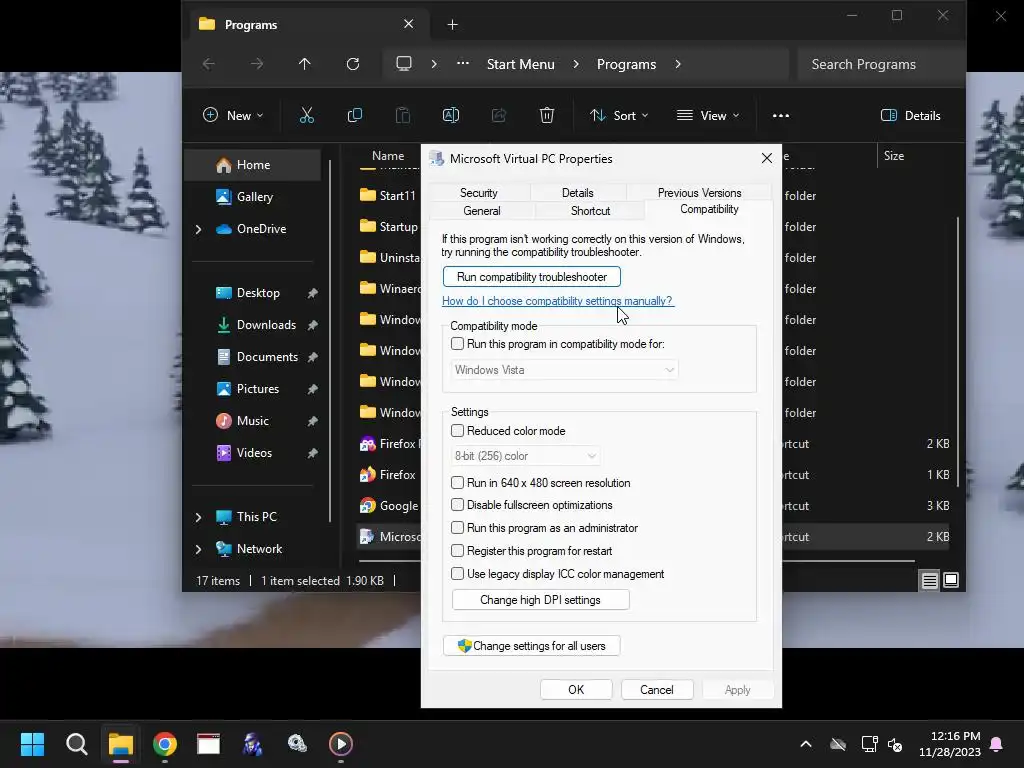The width and height of the screenshot is (1024, 768).
Task: Select the Compatibility tab
Action: coord(709,209)
